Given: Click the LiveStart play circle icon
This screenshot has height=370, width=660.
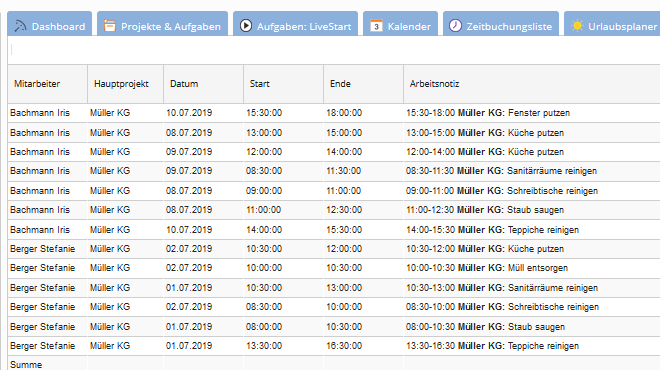Looking at the screenshot, I should 246,26.
